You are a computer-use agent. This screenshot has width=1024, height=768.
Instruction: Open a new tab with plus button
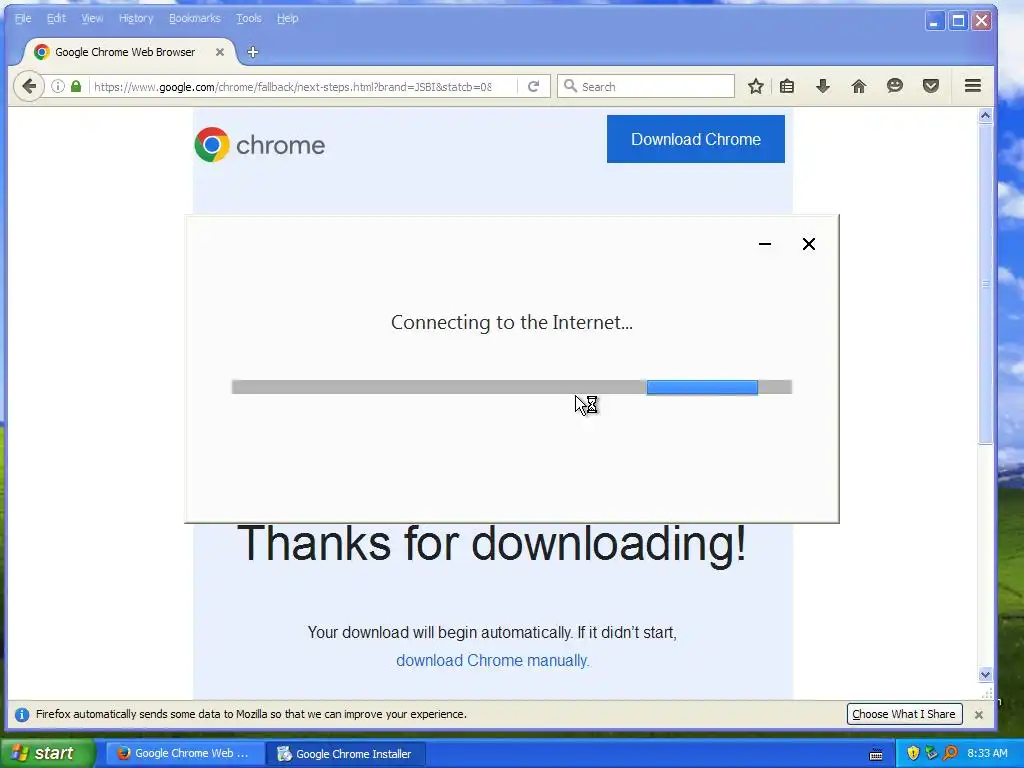pos(253,52)
